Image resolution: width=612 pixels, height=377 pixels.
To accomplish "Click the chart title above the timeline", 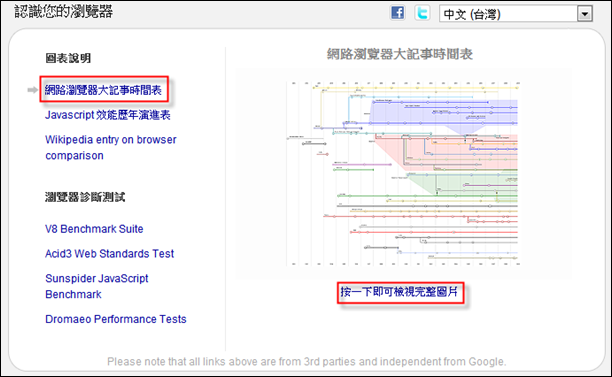I will click(x=400, y=54).
